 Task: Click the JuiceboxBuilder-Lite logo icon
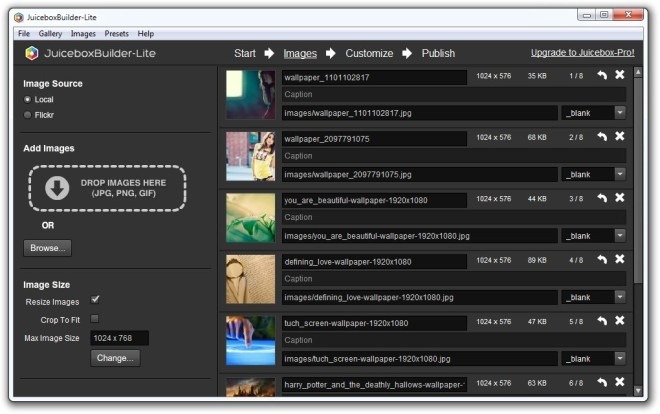pos(32,53)
